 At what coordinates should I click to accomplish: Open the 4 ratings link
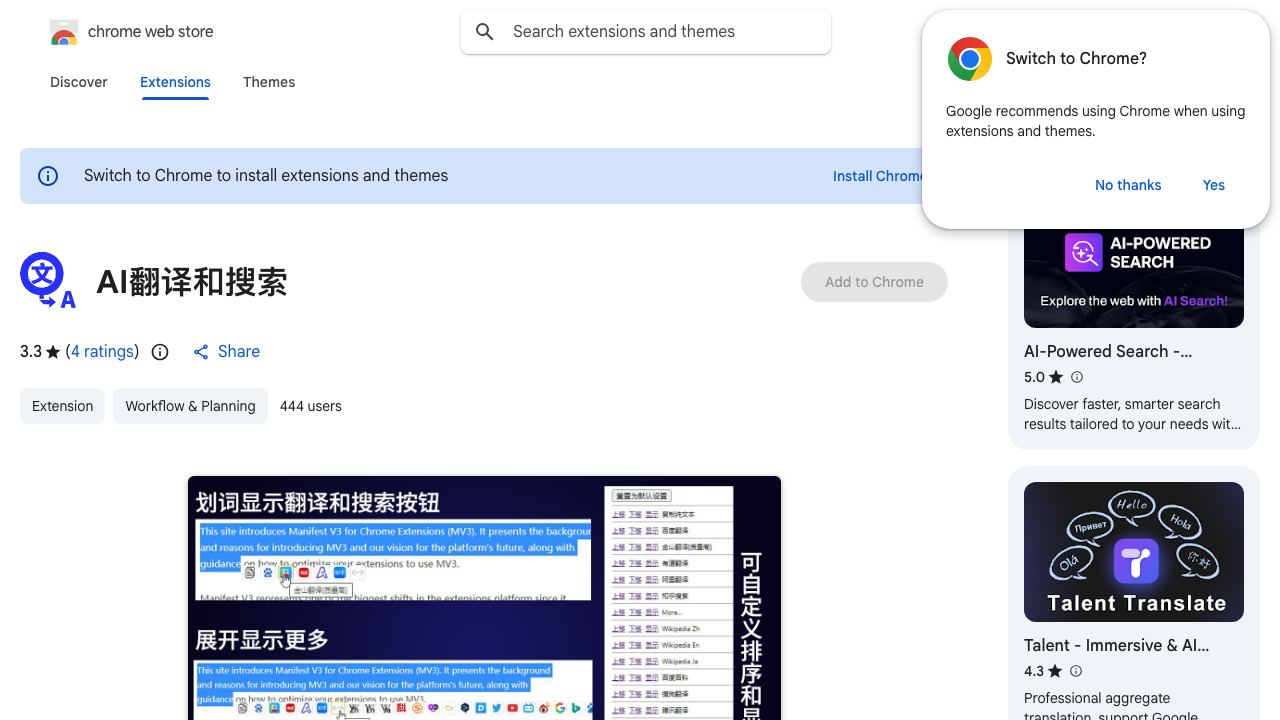[x=103, y=352]
